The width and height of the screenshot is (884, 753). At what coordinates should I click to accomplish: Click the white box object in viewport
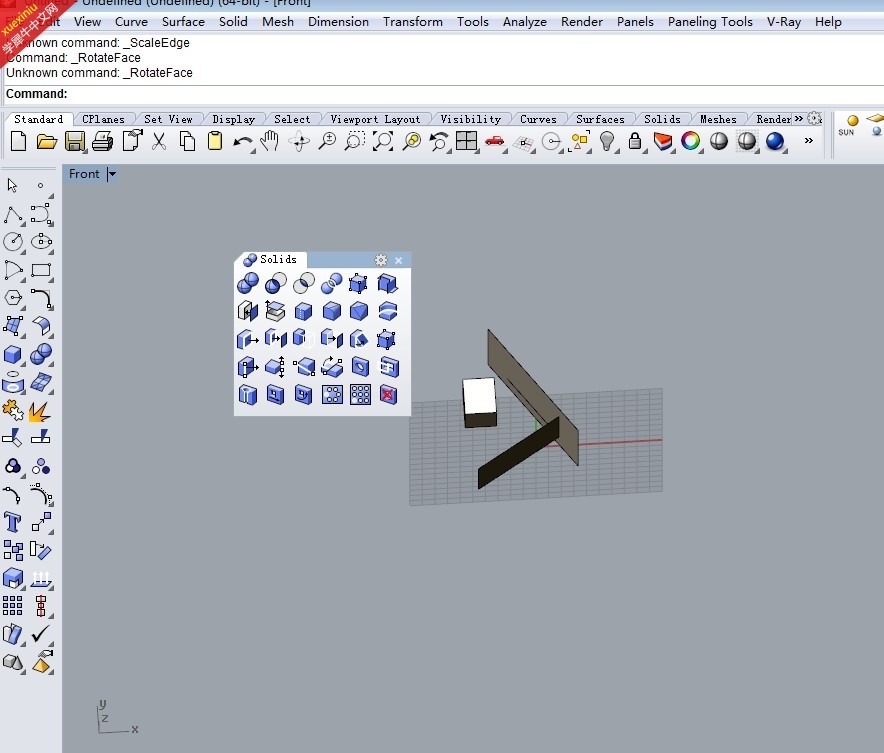[x=480, y=402]
